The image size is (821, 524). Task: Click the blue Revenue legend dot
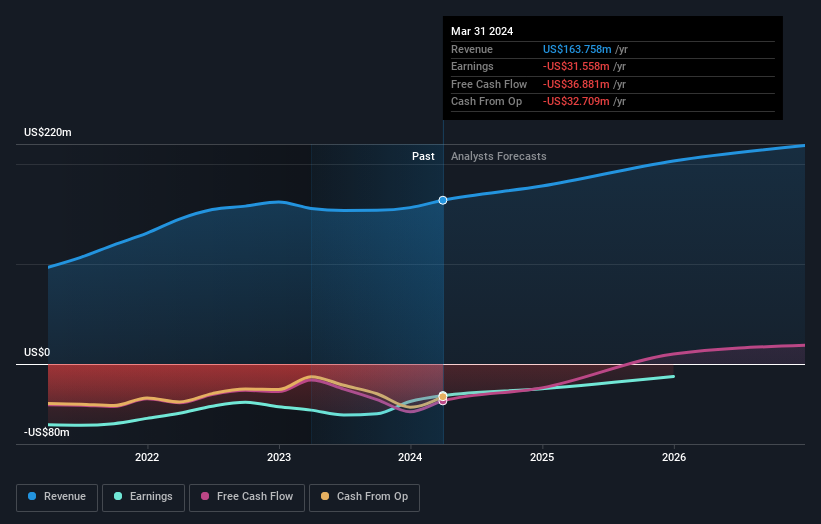32,496
